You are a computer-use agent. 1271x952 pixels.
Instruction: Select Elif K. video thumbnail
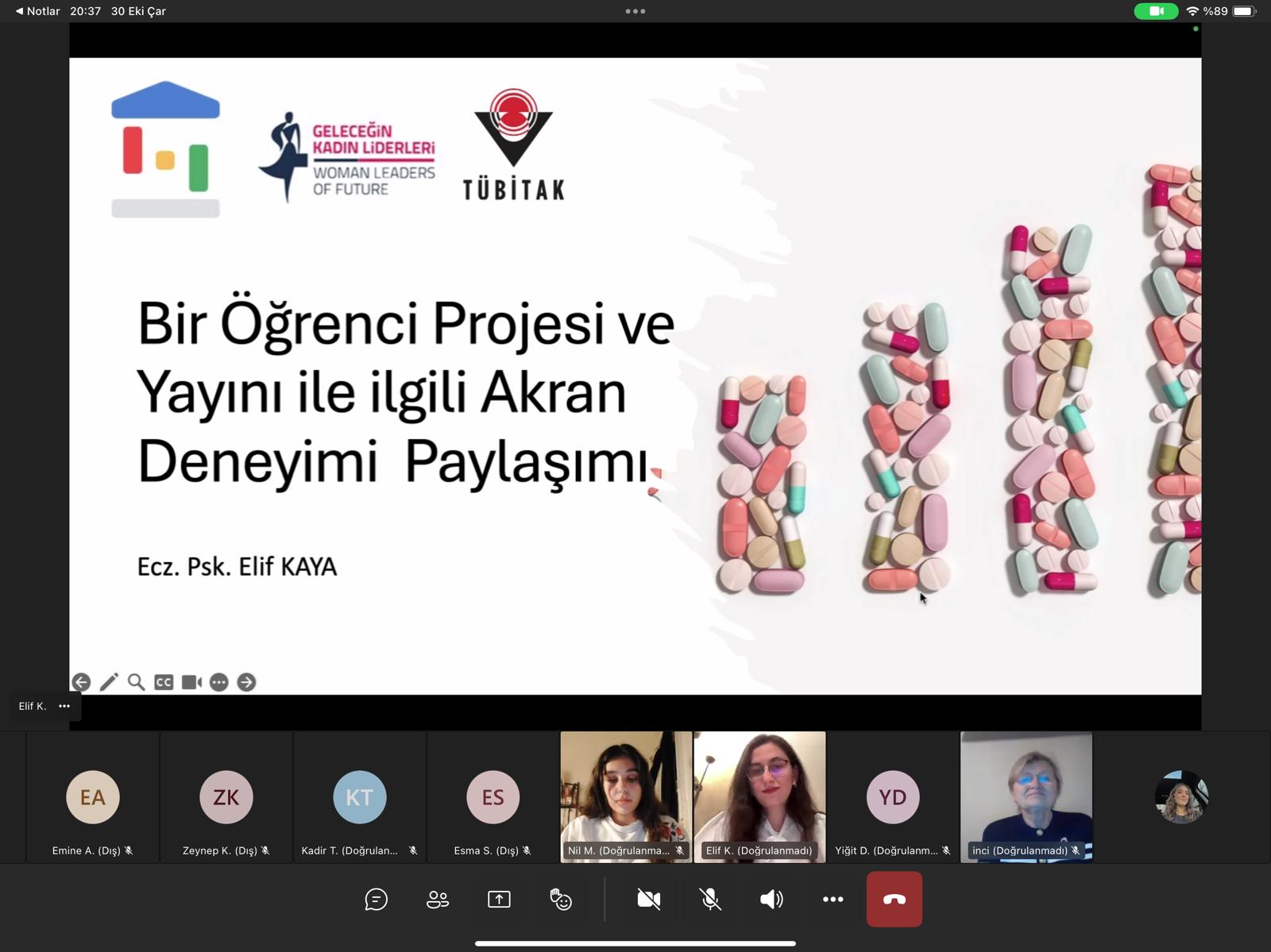tap(759, 796)
